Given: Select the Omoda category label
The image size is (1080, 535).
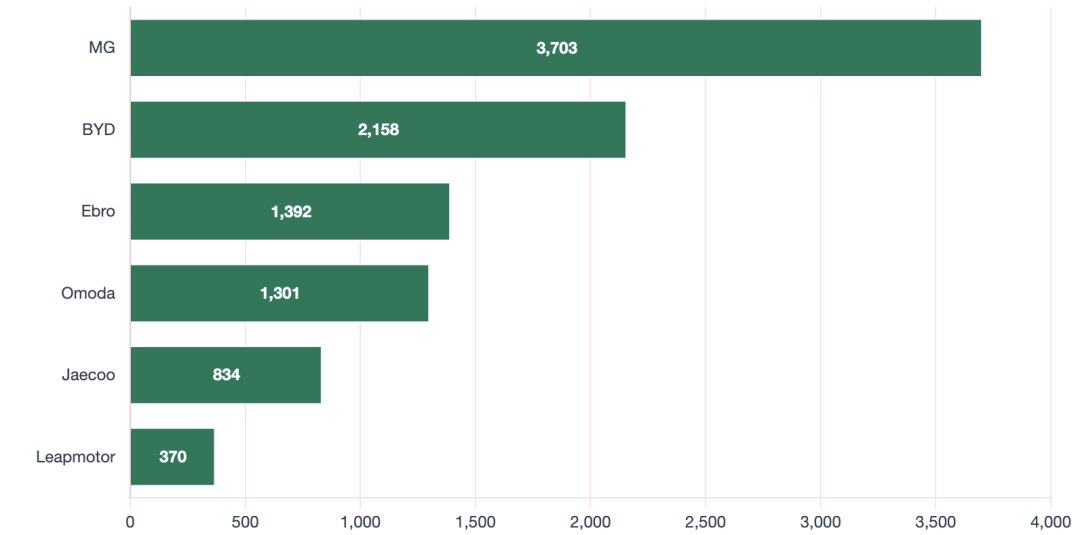Looking at the screenshot, I should coord(88,293).
